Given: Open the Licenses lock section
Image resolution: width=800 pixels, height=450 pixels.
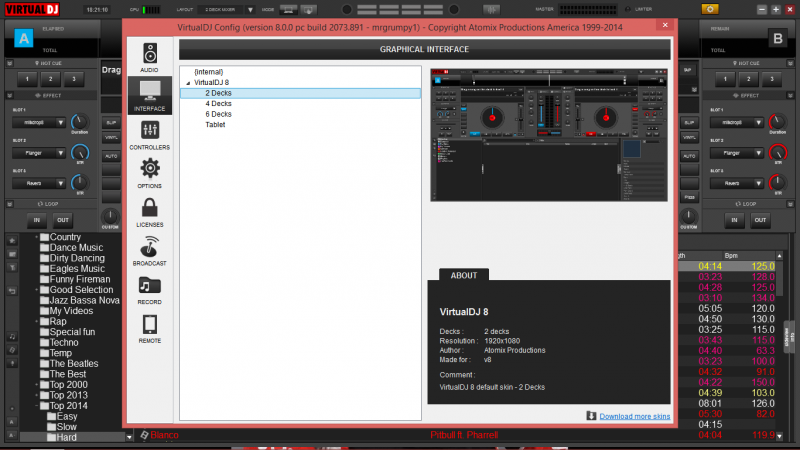Looking at the screenshot, I should click(x=149, y=212).
